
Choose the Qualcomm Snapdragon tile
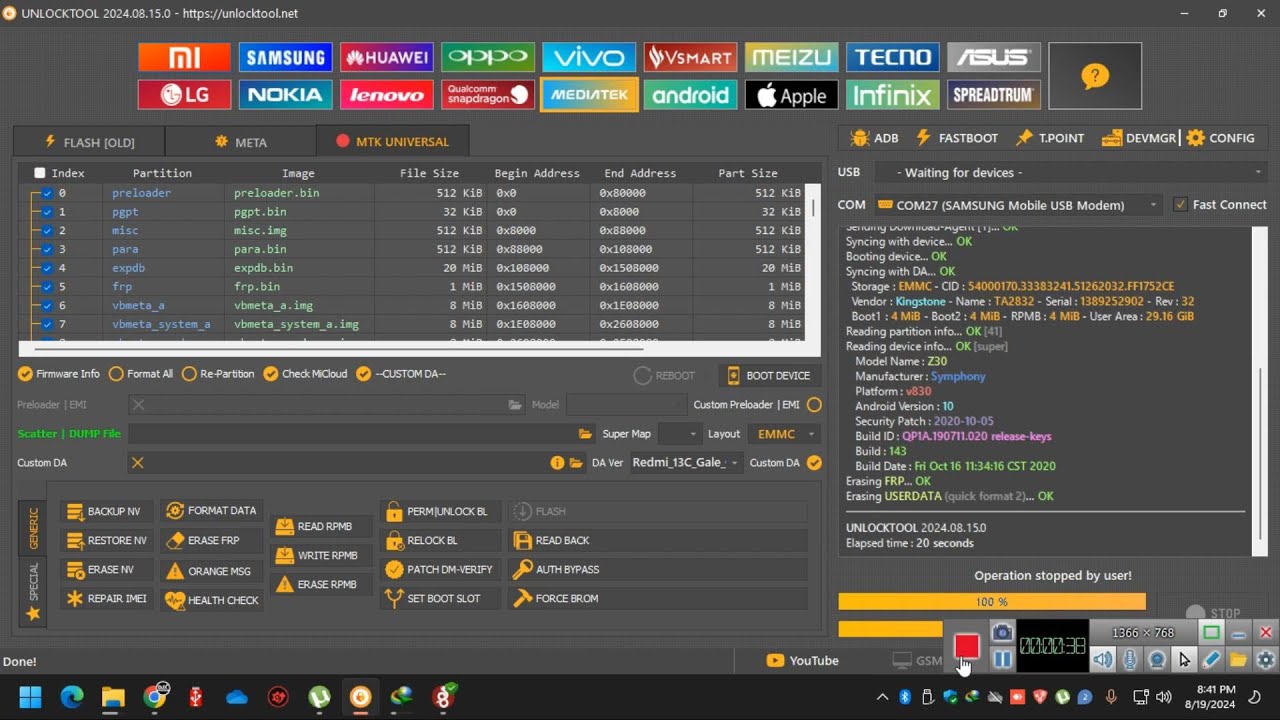[487, 95]
